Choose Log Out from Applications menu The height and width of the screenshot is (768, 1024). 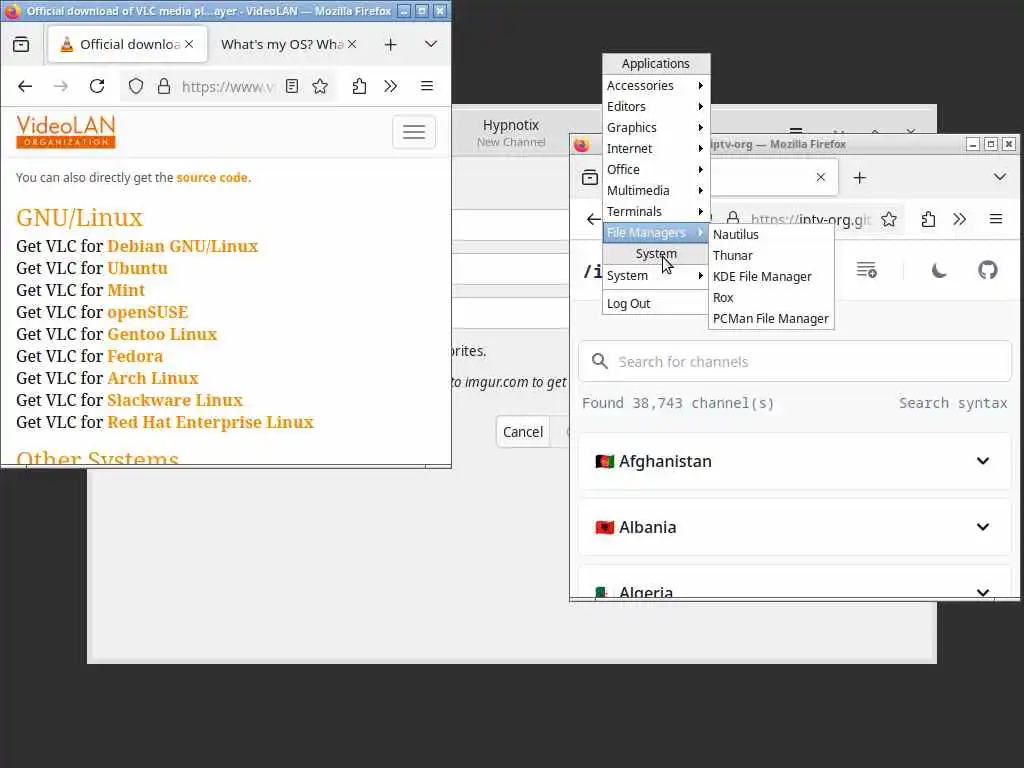[x=656, y=304]
